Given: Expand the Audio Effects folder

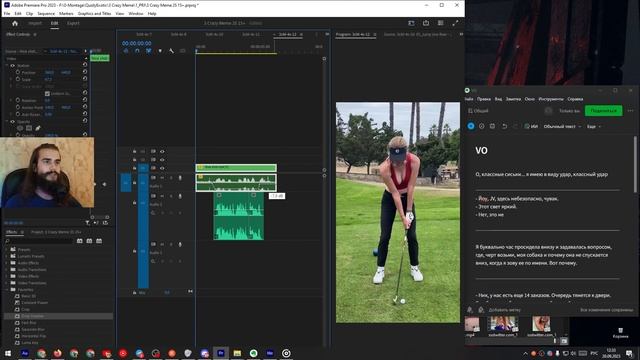Looking at the screenshot, I should 7,263.
